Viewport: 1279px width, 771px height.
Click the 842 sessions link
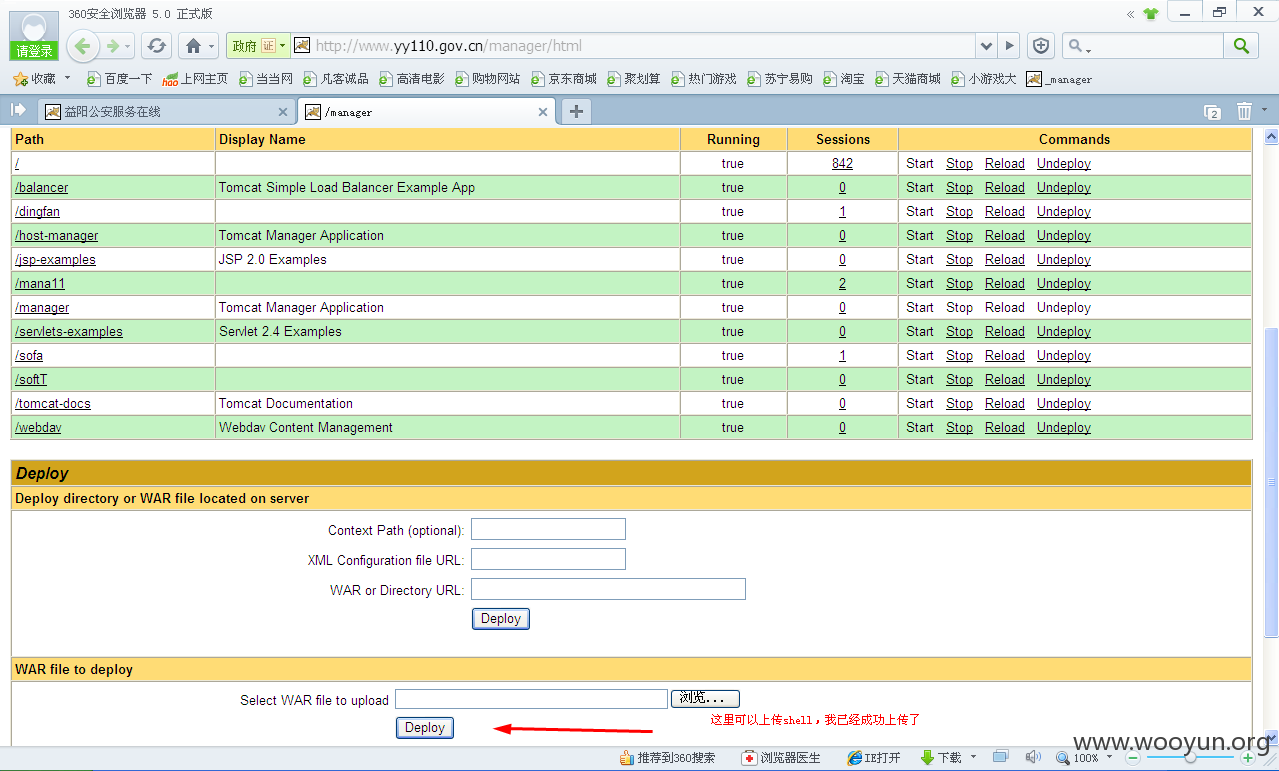click(x=842, y=164)
